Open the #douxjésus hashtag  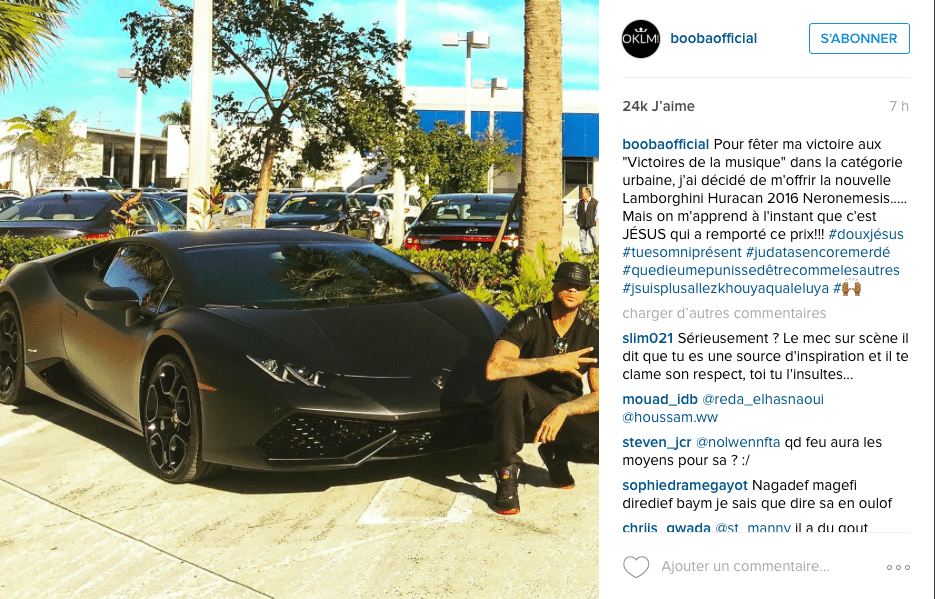(x=866, y=234)
